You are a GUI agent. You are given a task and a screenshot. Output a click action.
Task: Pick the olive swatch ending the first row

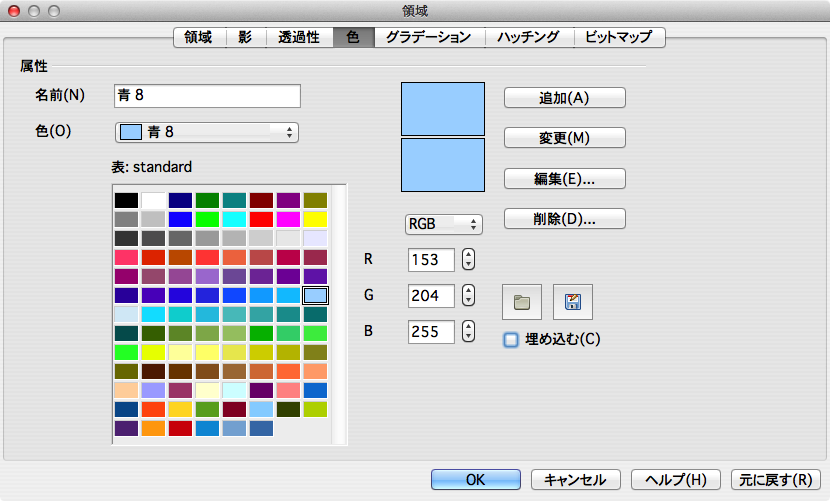click(315, 200)
